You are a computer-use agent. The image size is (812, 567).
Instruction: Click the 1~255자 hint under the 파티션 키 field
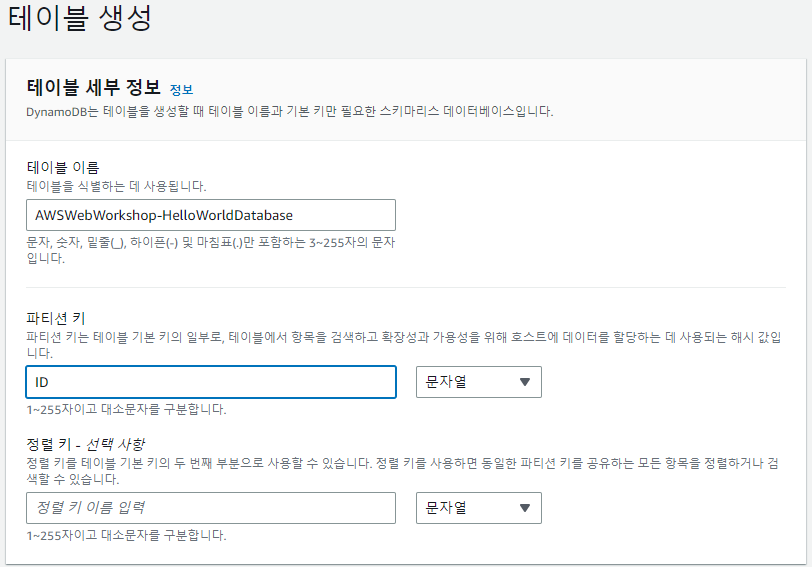click(126, 409)
